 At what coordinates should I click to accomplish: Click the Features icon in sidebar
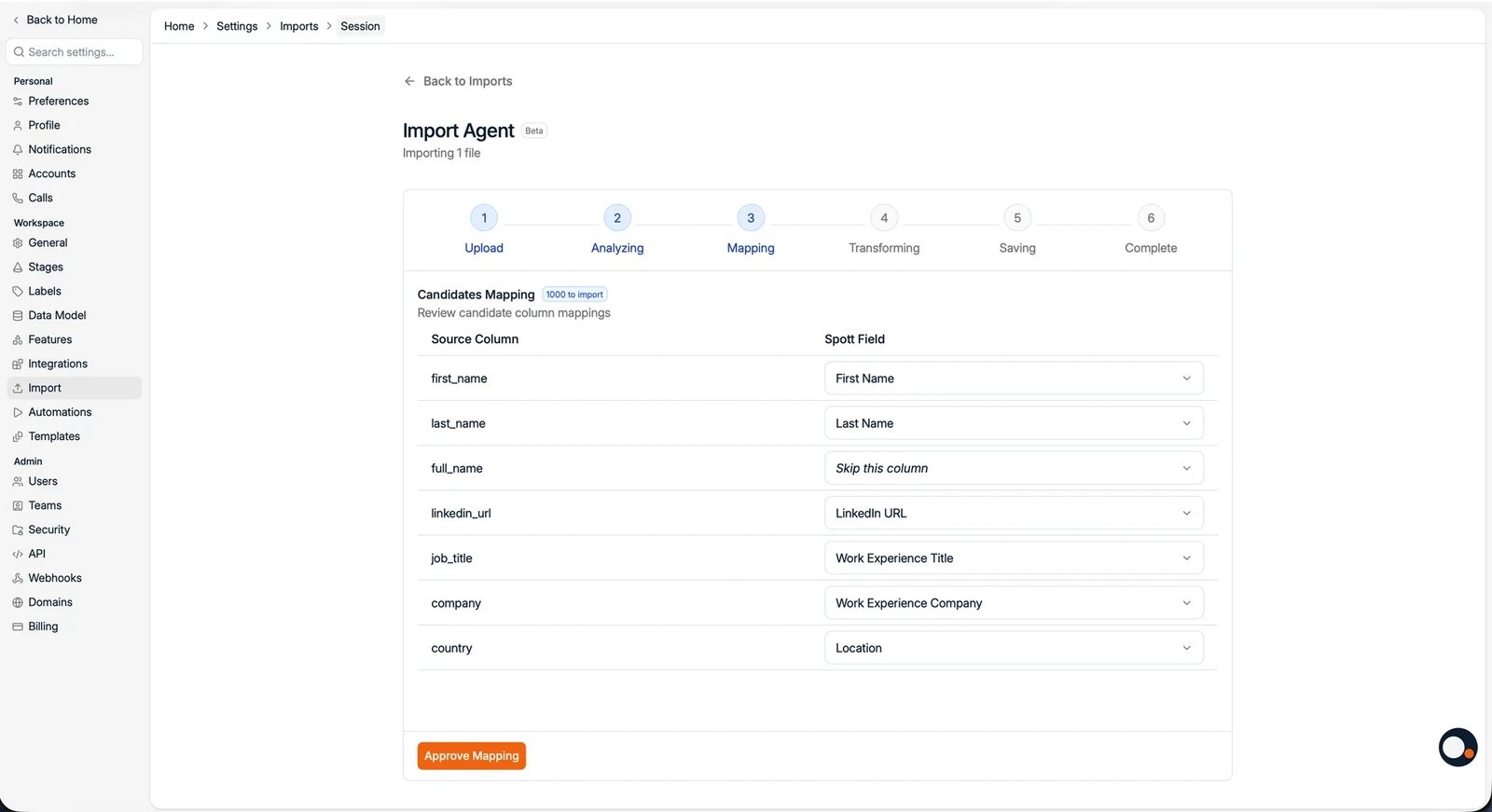18,340
